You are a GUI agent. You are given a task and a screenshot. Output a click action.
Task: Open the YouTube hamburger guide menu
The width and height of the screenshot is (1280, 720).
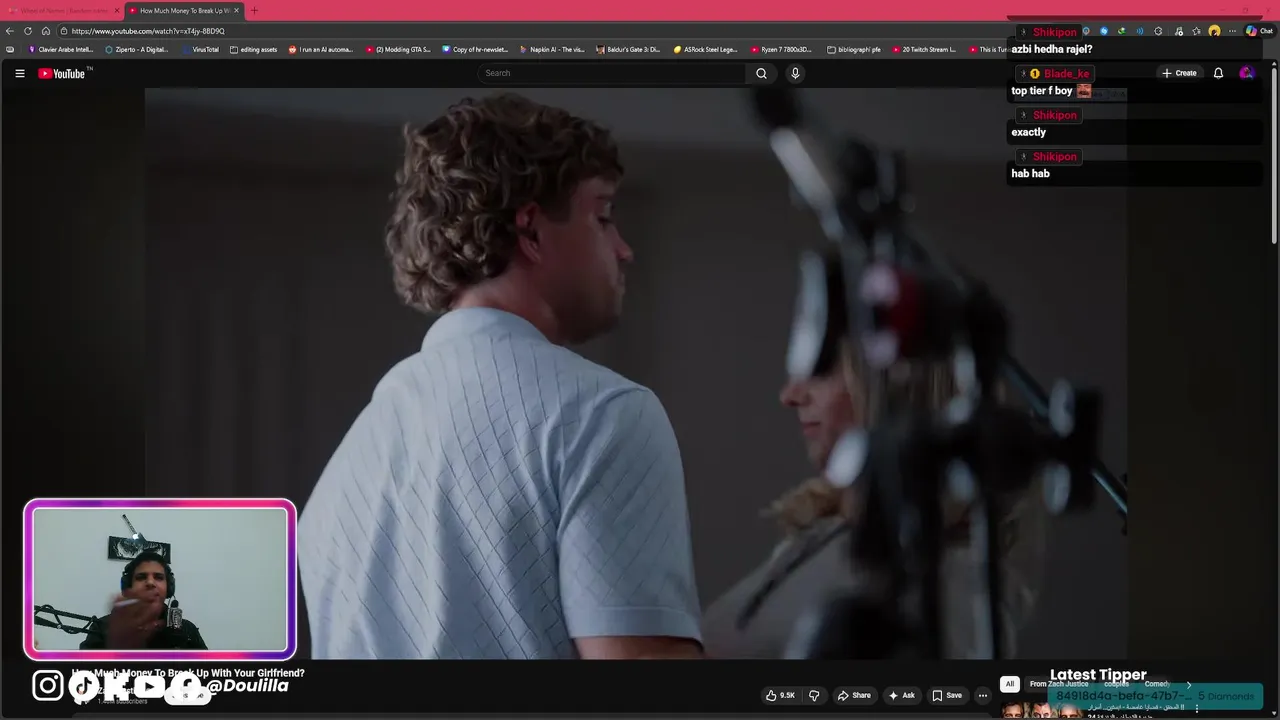[x=19, y=73]
